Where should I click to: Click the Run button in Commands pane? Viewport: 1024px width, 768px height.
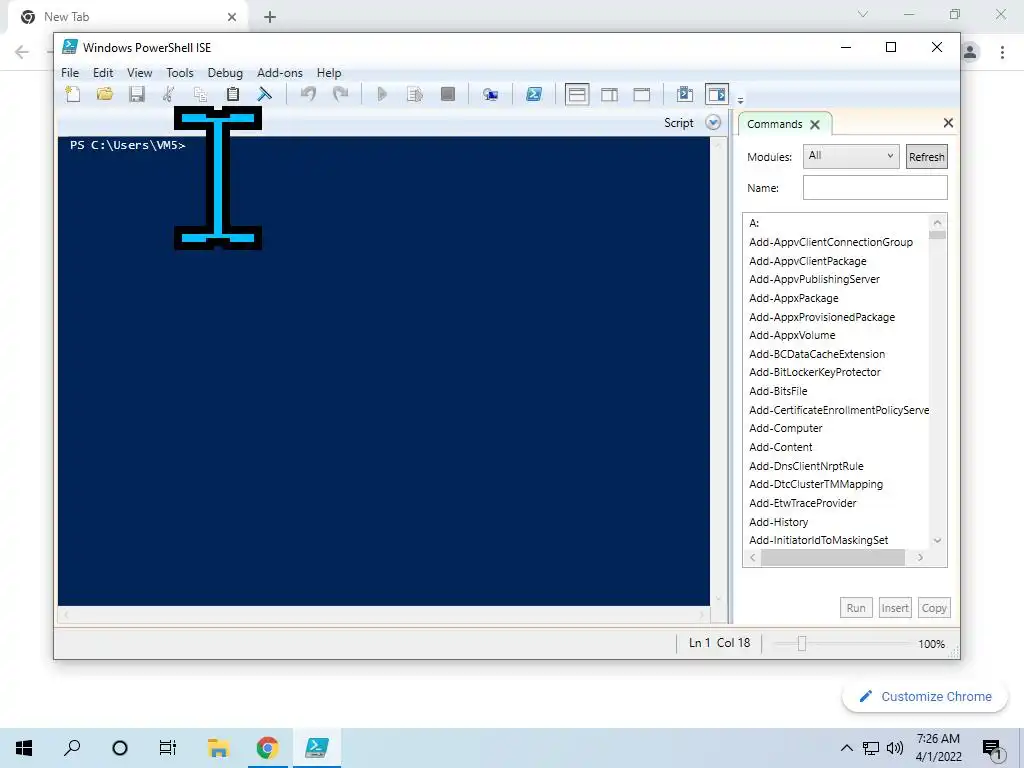coord(856,608)
